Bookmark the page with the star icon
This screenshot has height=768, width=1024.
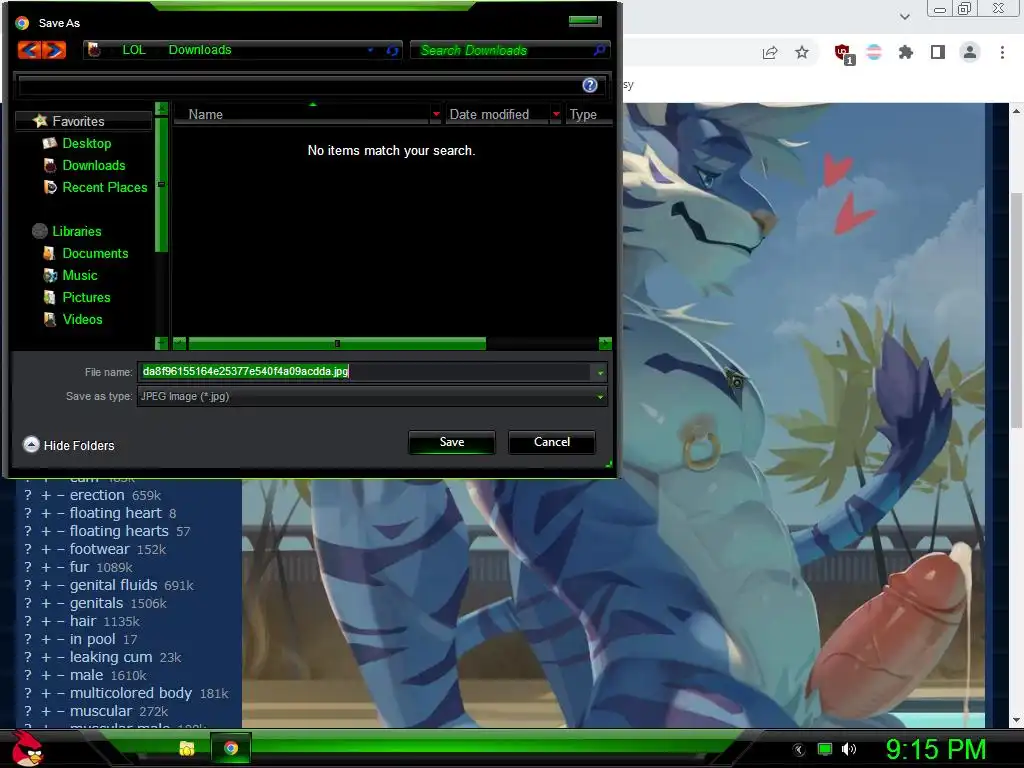pyautogui.click(x=802, y=53)
